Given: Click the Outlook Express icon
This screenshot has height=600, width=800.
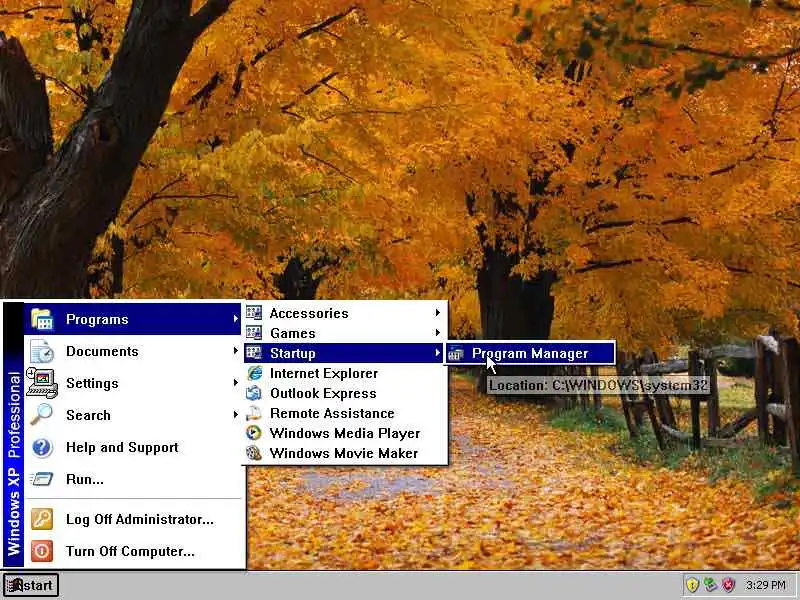Looking at the screenshot, I should [254, 393].
